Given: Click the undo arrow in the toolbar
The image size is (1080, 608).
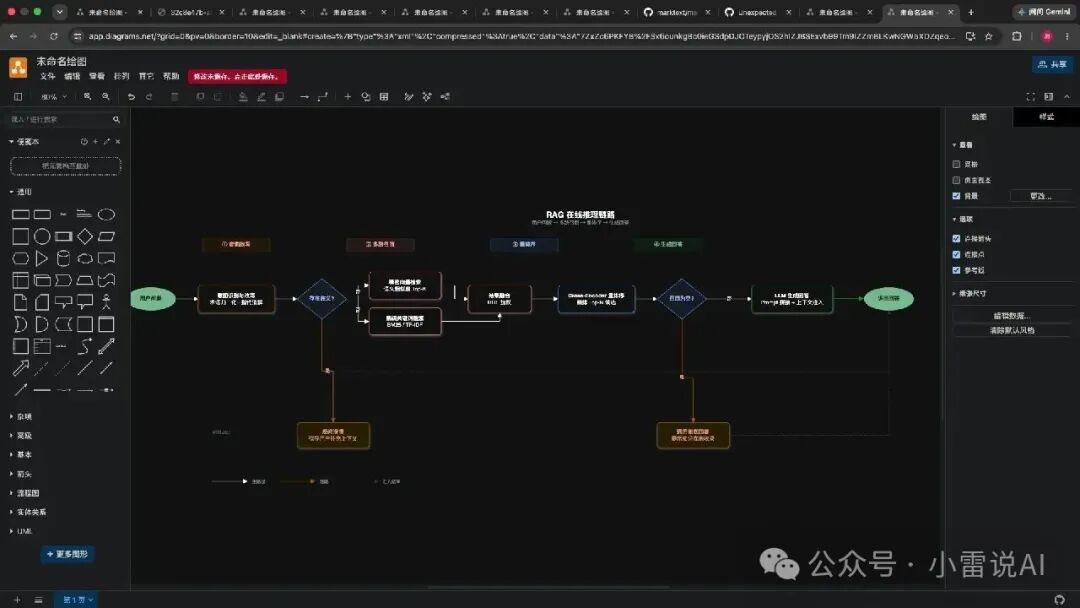Looking at the screenshot, I should (131, 97).
